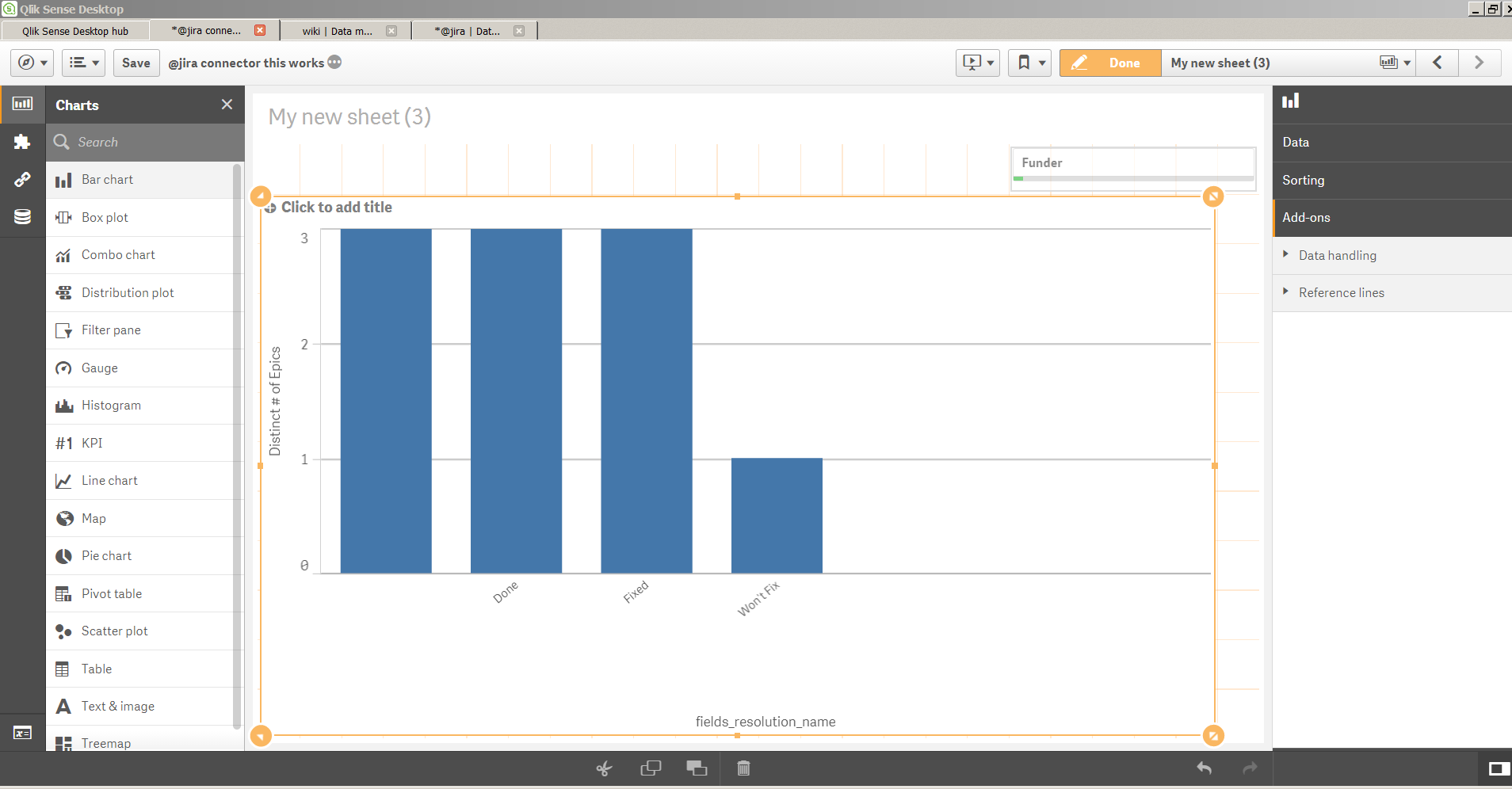Switch to wiki | Data m... tab
Screen dimensions: 1512x789
click(337, 31)
